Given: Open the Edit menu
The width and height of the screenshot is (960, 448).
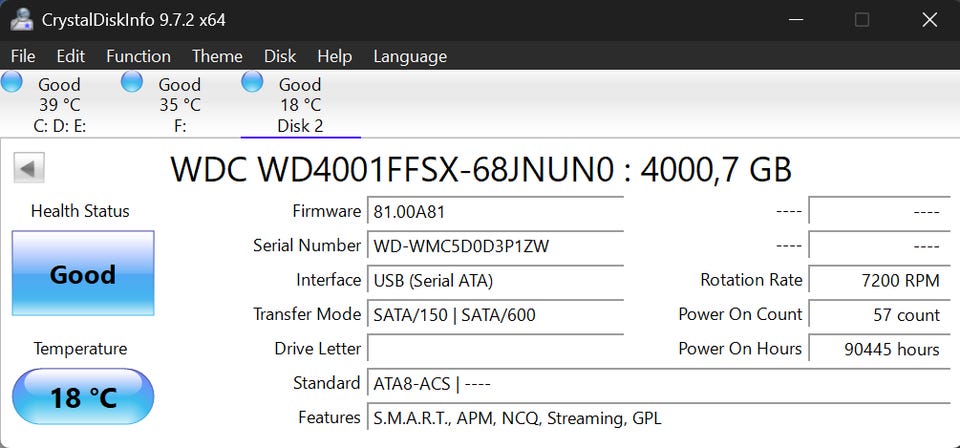Looking at the screenshot, I should tap(70, 56).
